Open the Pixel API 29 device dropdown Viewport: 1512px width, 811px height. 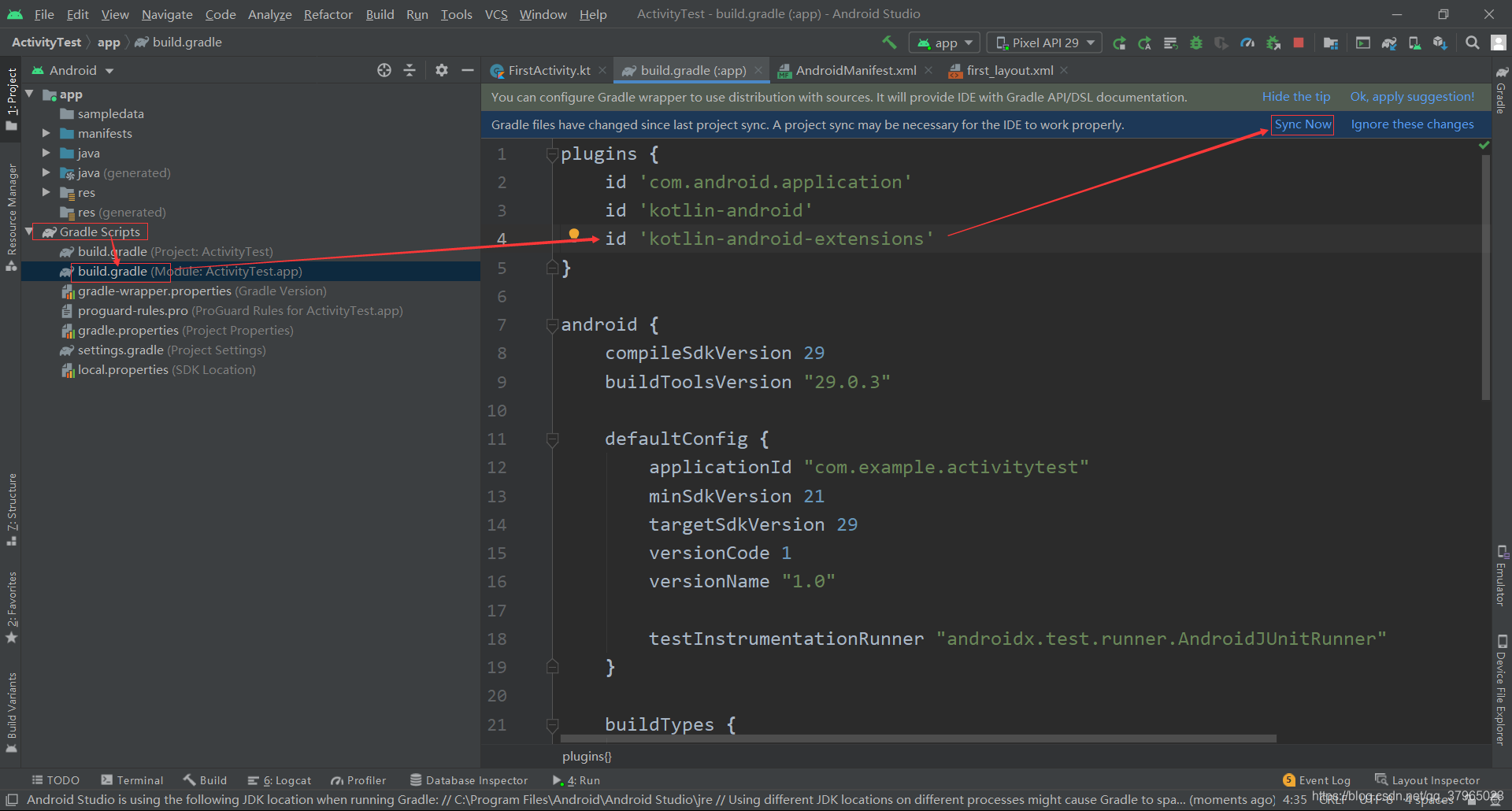pos(1043,43)
